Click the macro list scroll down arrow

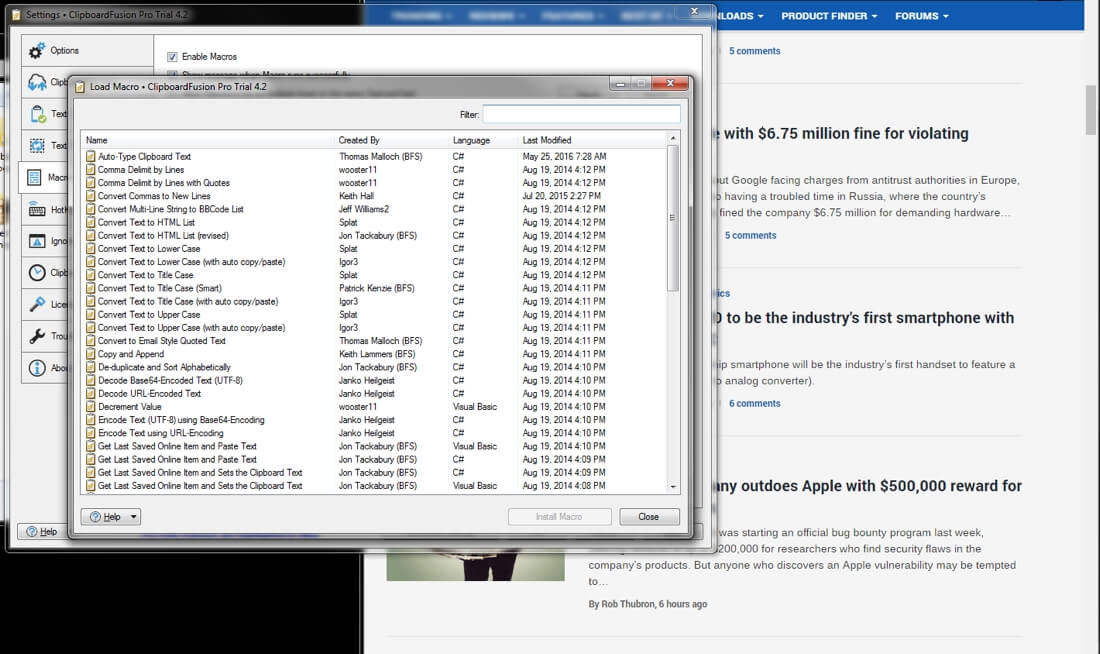pos(673,486)
